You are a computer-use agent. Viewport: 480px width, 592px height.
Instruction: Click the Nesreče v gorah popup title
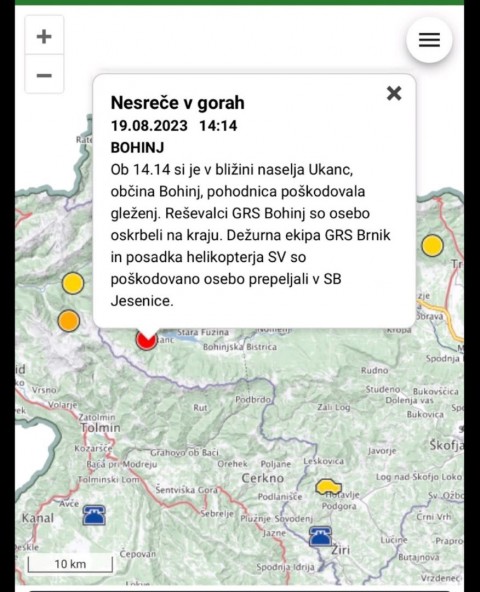(177, 103)
